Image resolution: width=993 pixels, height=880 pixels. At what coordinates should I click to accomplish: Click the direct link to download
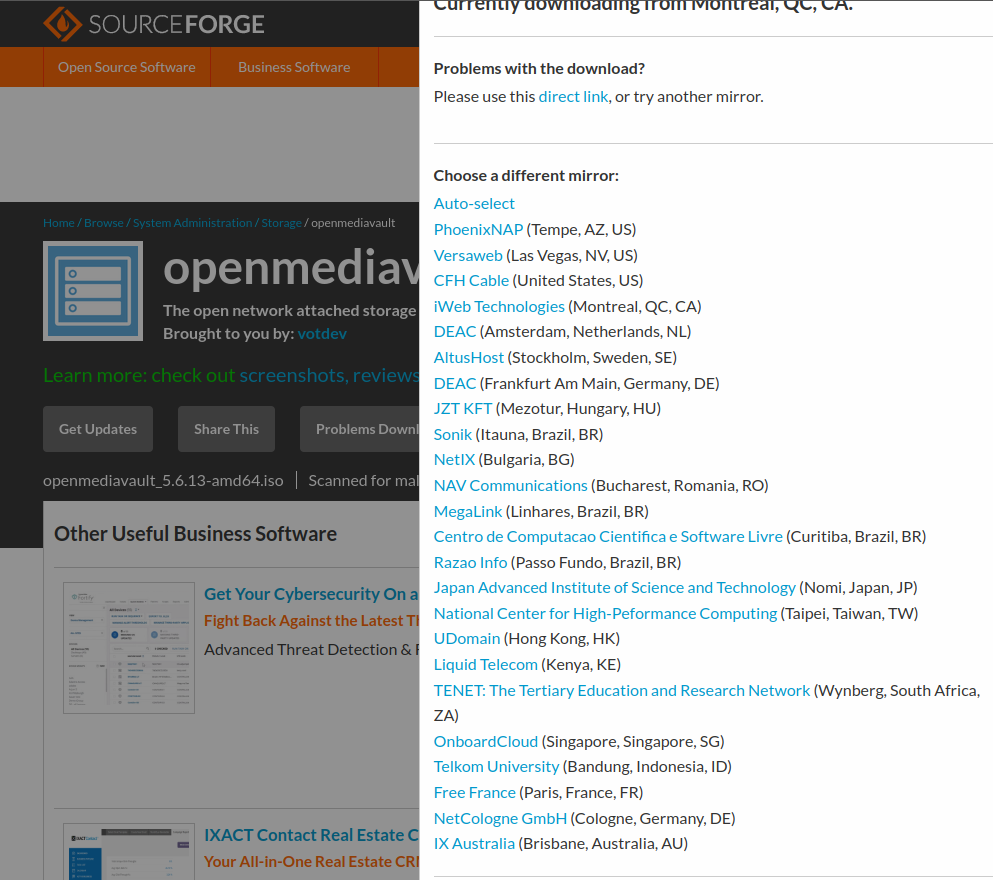tap(573, 96)
